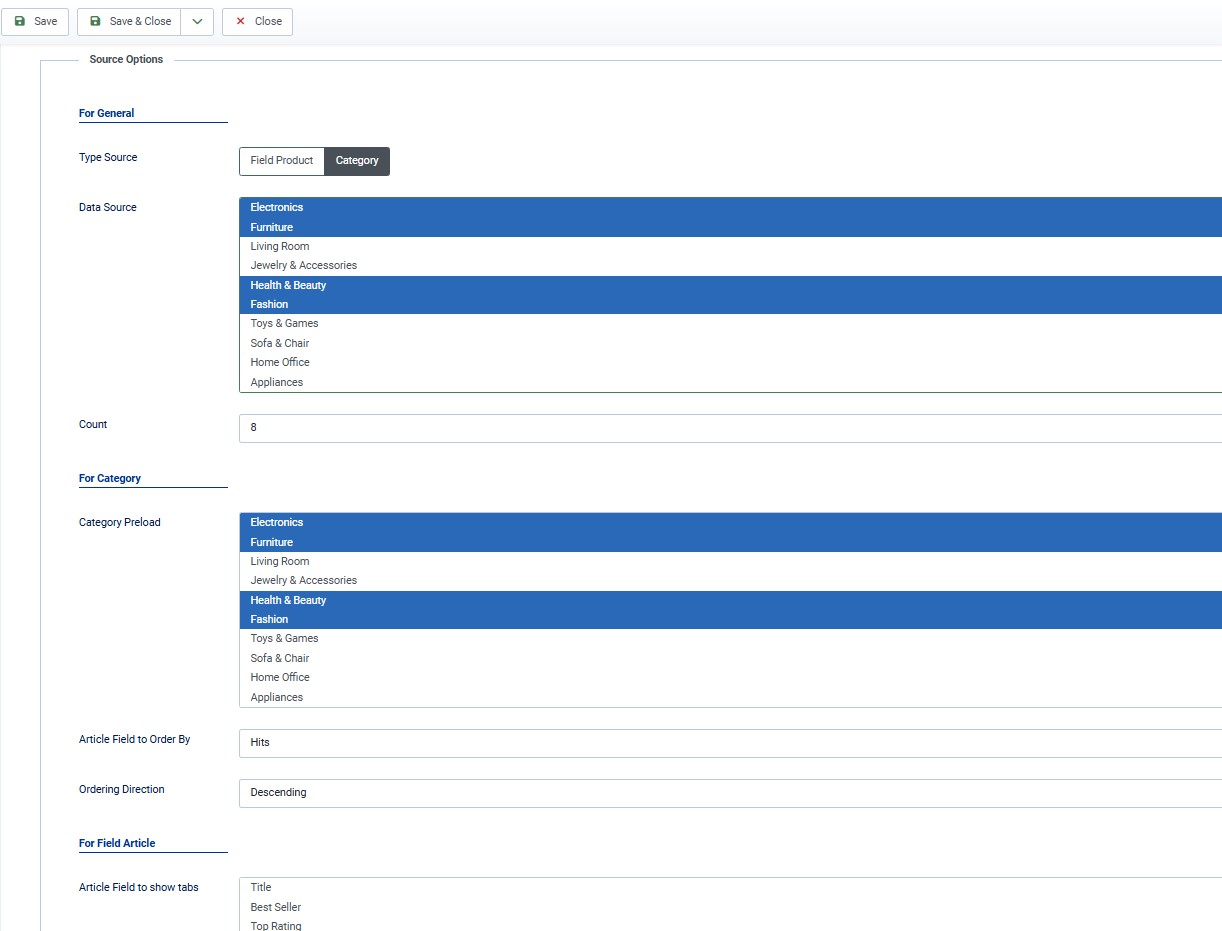
Task: Select Toys & Games in Data Source
Action: tap(284, 324)
